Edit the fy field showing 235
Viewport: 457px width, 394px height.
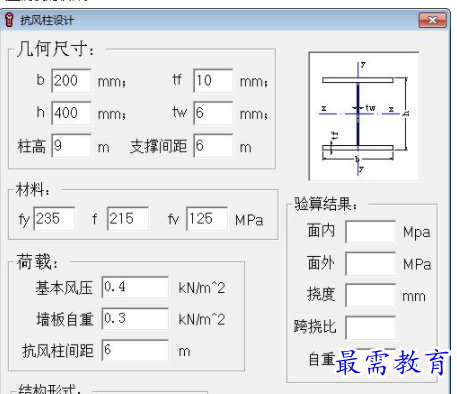point(54,219)
